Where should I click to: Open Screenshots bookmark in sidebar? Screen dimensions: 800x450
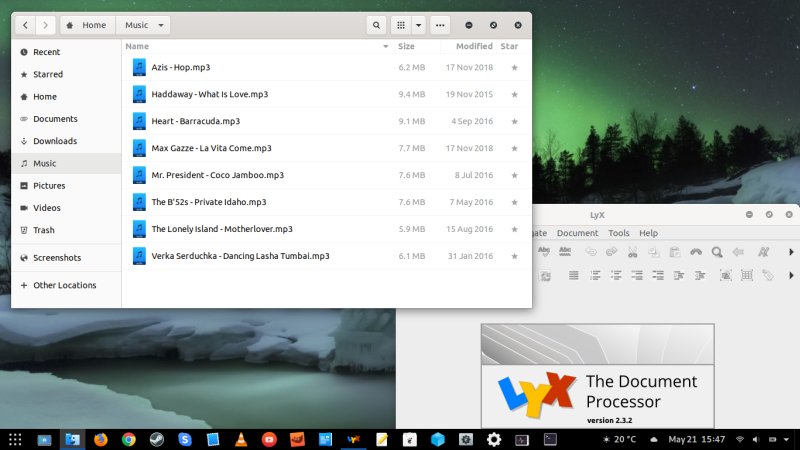66,258
